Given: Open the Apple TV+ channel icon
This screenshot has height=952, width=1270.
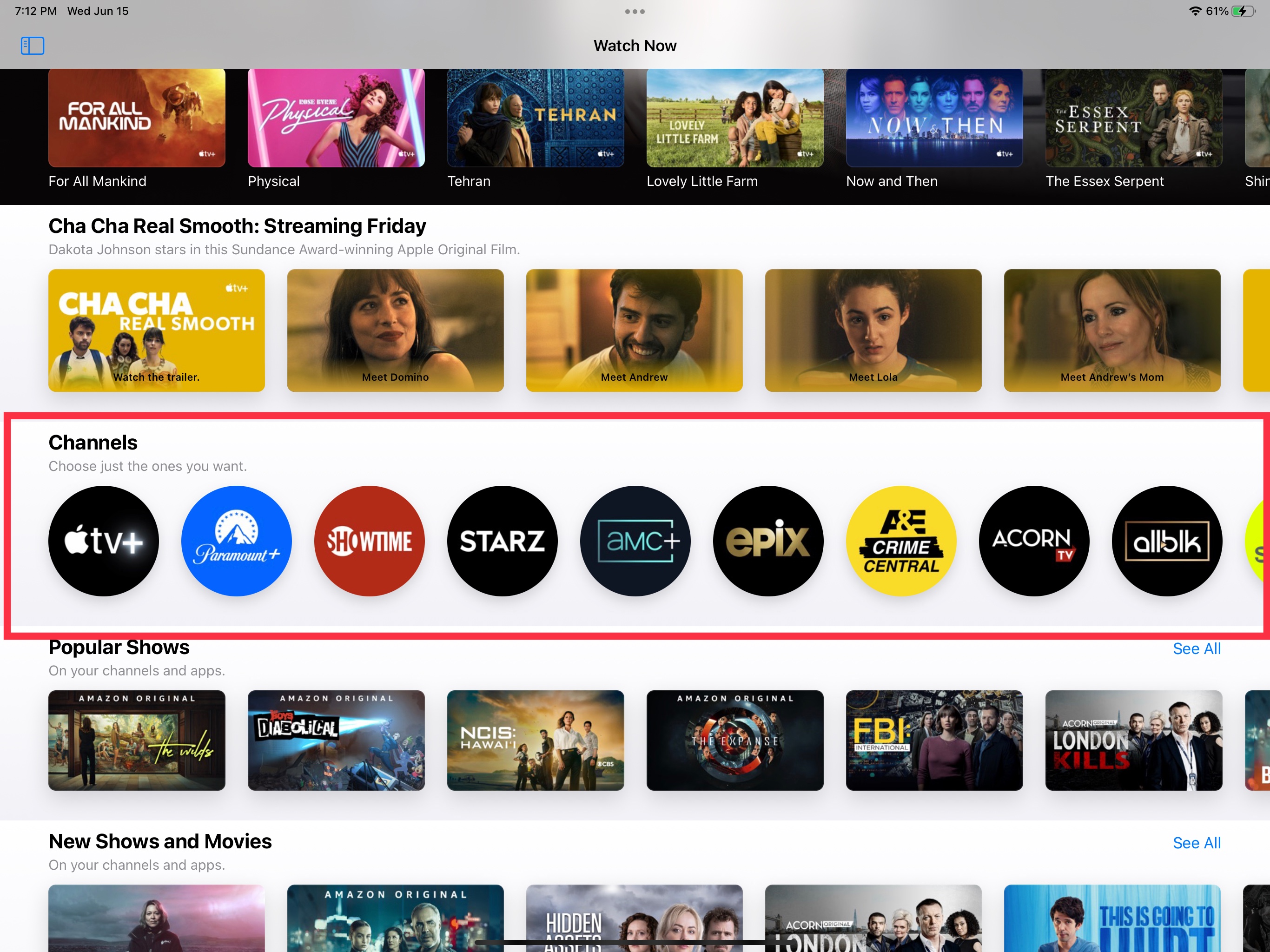Looking at the screenshot, I should pos(103,541).
